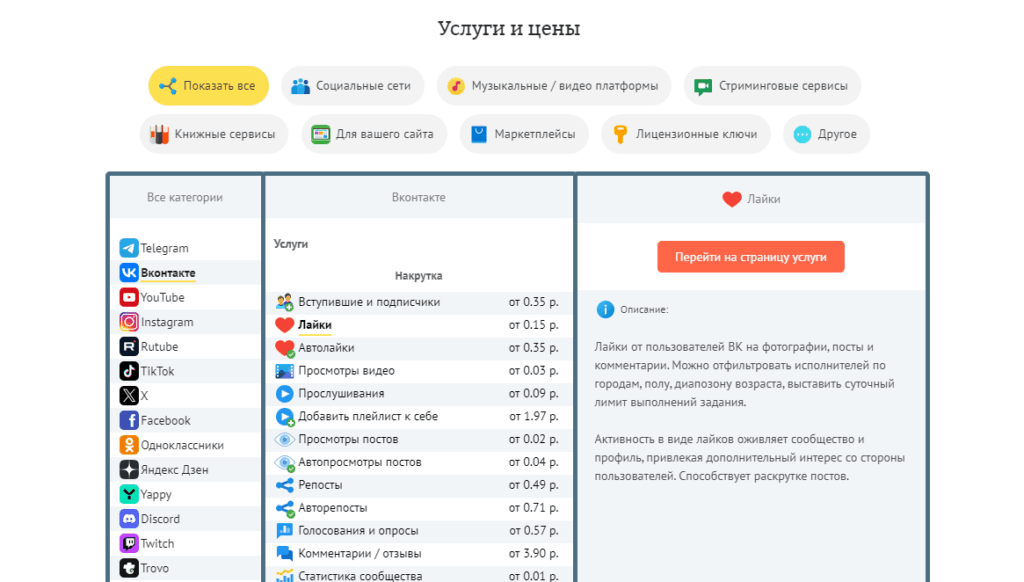Click the Trovo icon
The image size is (1024, 582).
[x=129, y=568]
